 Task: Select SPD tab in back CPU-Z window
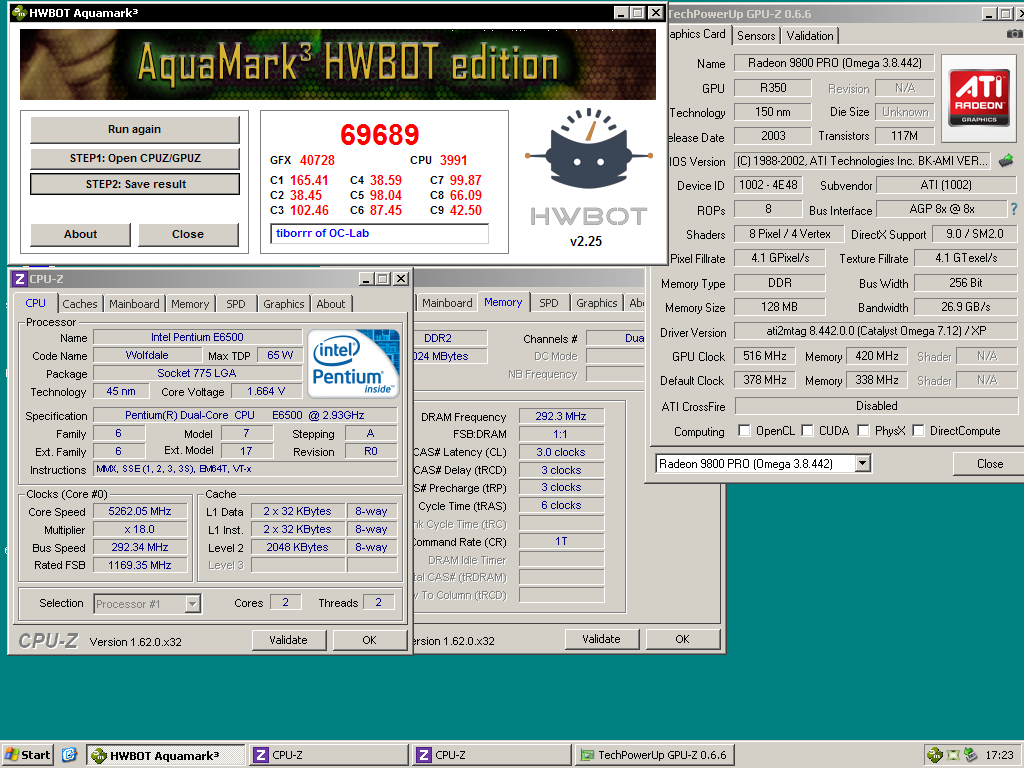click(x=549, y=303)
